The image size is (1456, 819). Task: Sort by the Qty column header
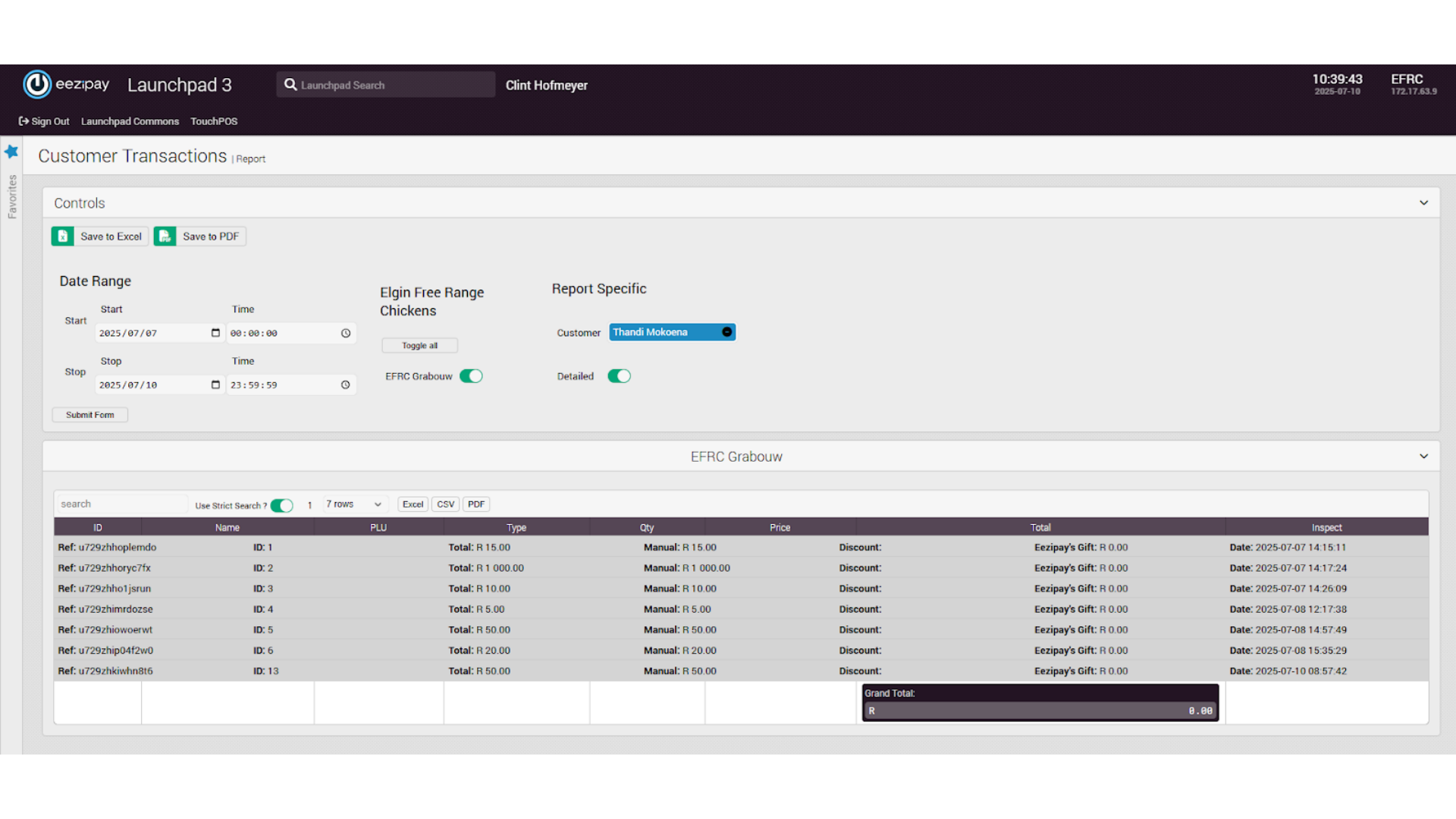click(x=647, y=528)
